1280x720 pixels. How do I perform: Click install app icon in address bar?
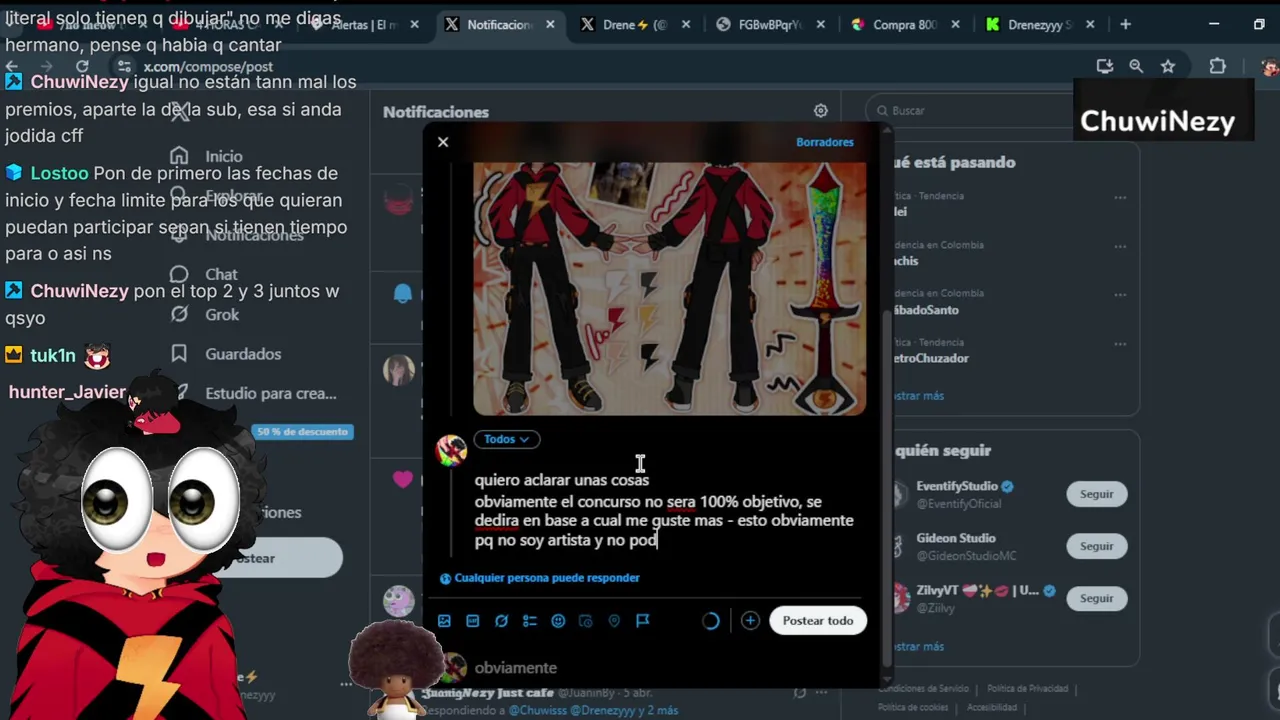coord(1104,66)
